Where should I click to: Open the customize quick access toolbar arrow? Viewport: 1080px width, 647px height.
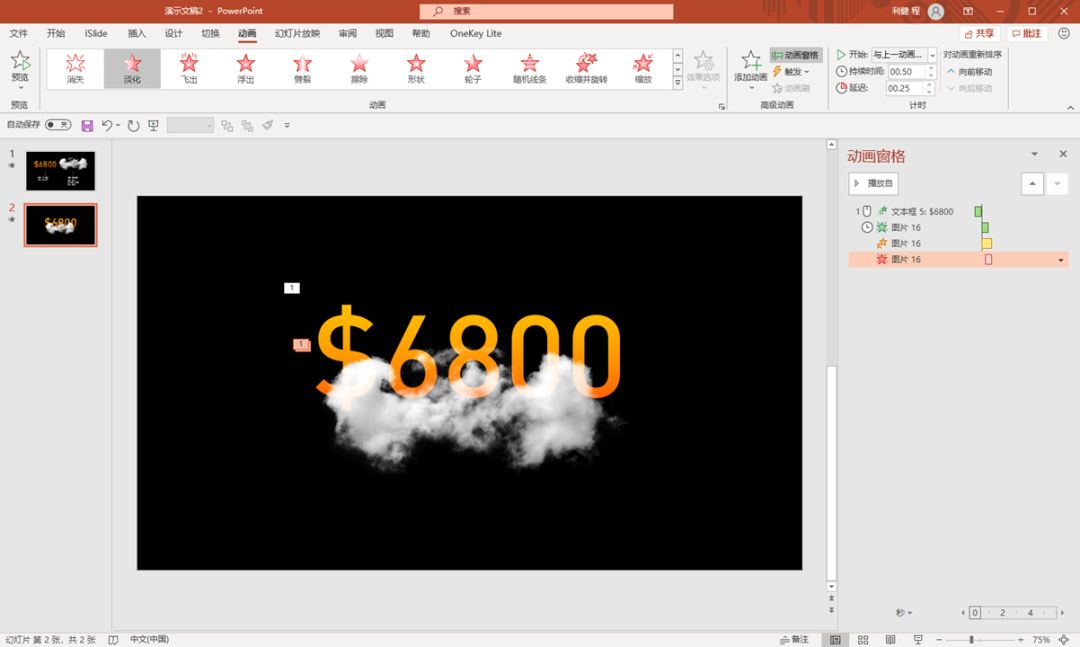pos(287,125)
